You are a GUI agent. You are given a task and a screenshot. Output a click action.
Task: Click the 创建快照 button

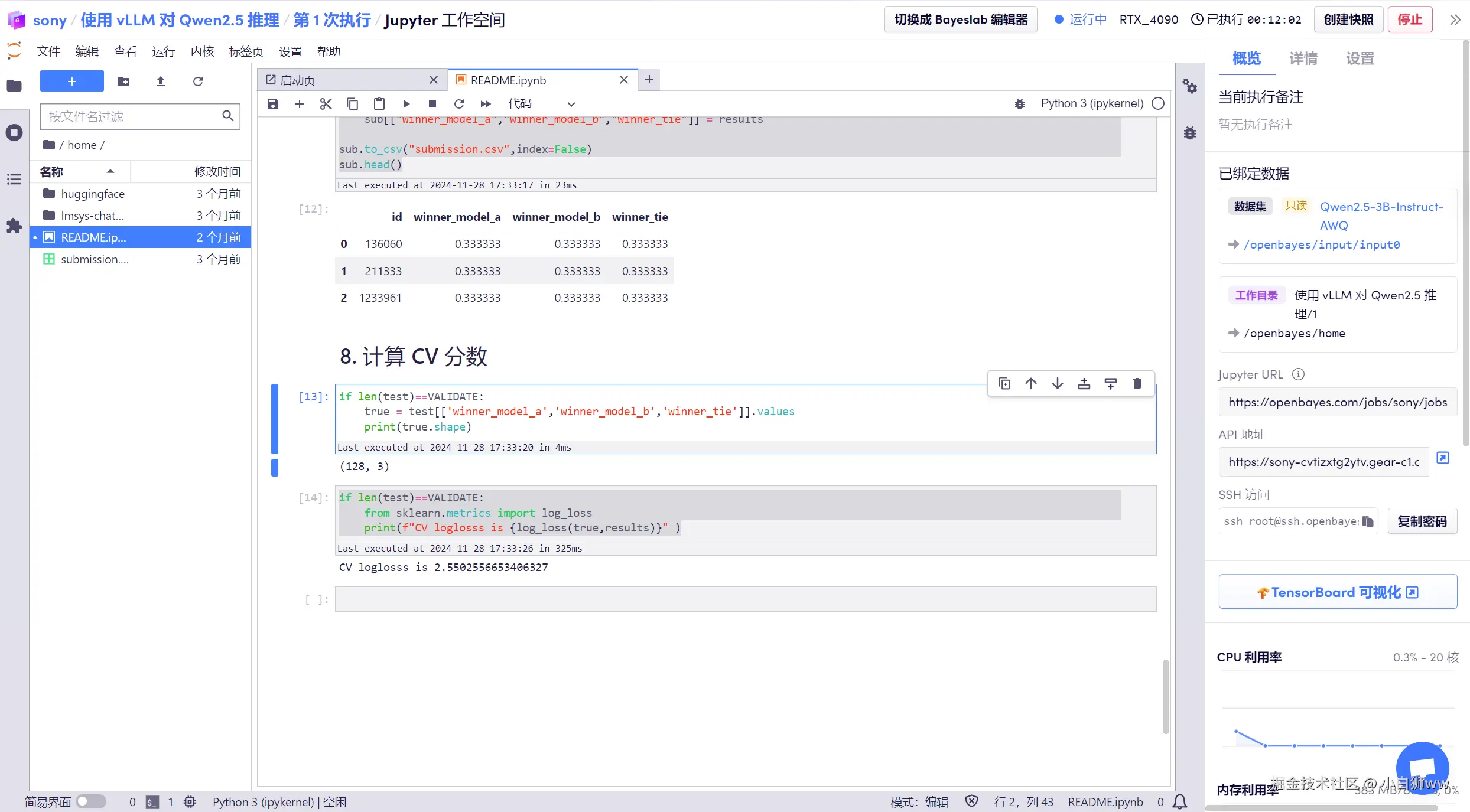click(1348, 20)
